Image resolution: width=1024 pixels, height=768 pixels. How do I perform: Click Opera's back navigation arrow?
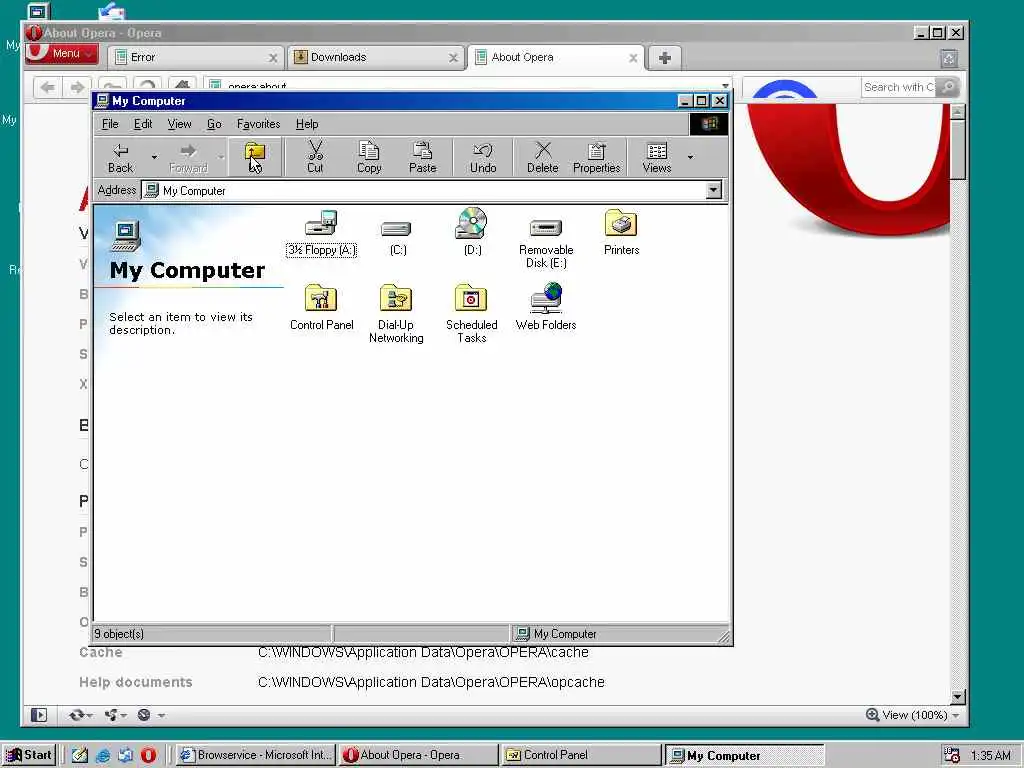click(48, 87)
